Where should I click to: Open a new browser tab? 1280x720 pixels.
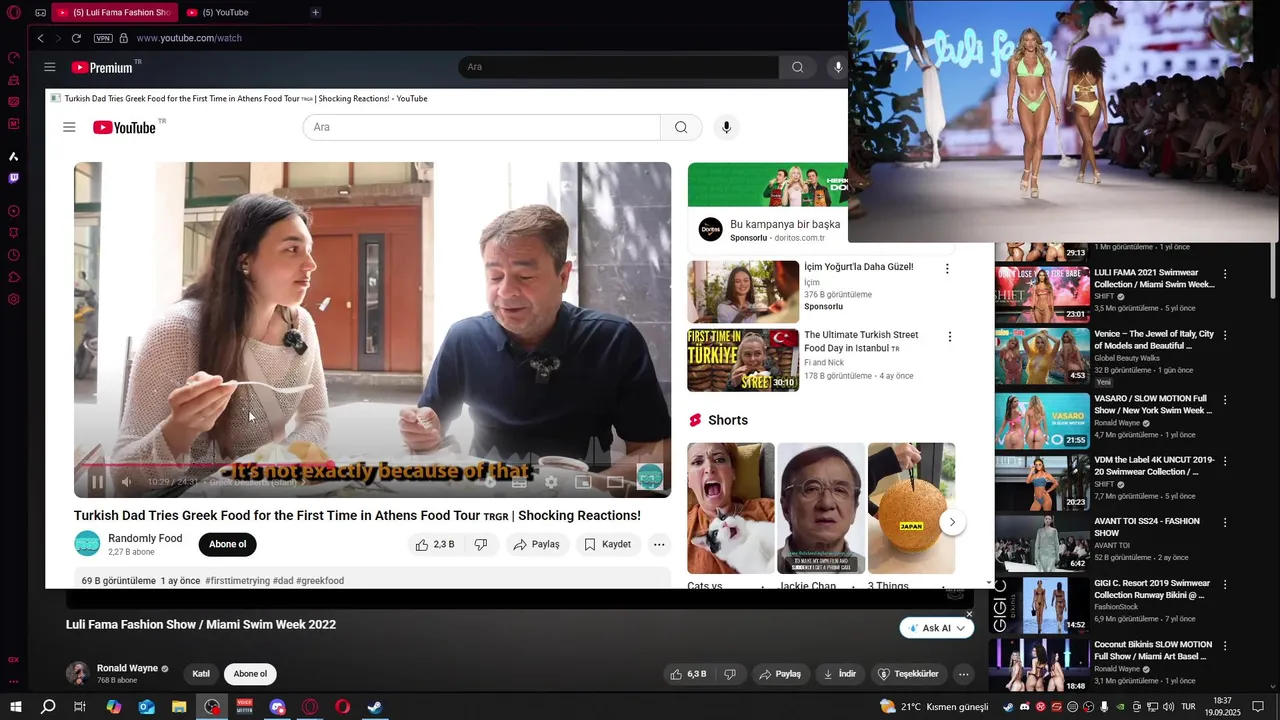click(315, 12)
